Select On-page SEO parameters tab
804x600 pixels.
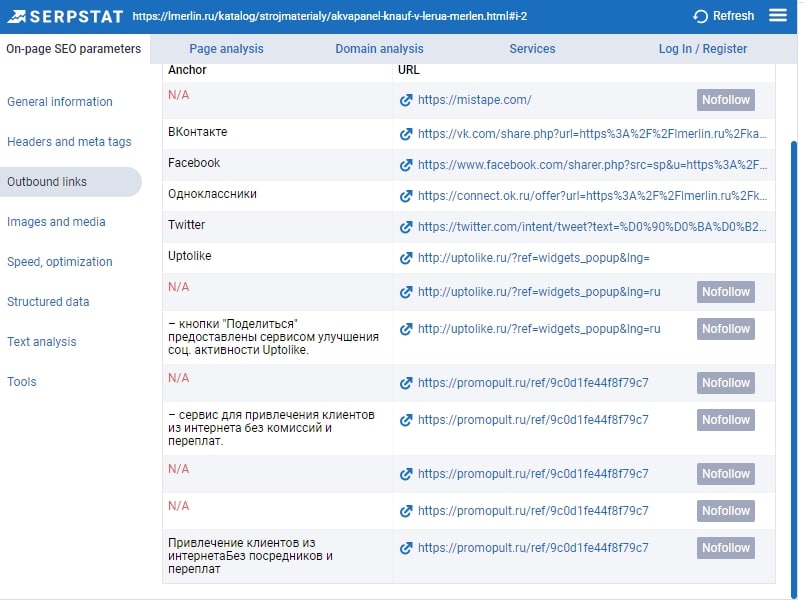tap(74, 49)
